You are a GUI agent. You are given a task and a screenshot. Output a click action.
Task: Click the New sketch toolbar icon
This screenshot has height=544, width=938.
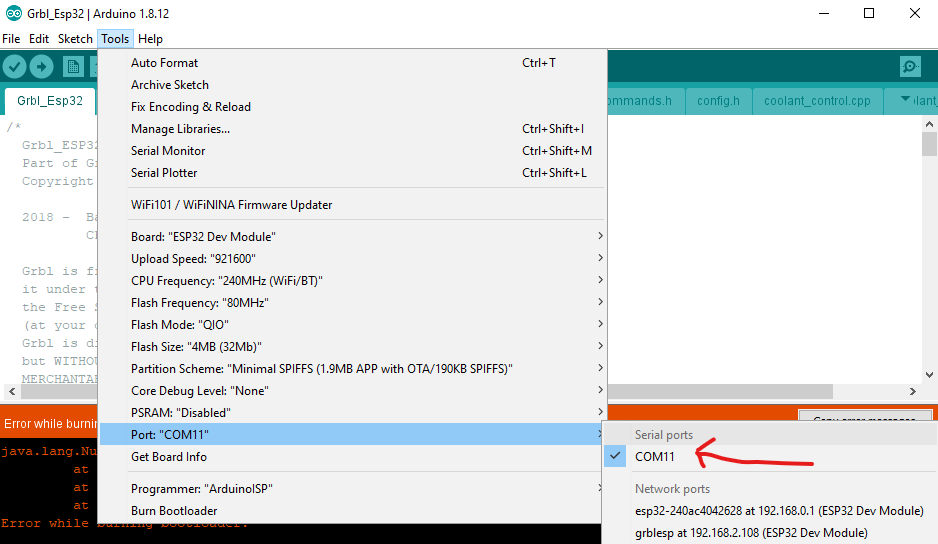(x=73, y=66)
